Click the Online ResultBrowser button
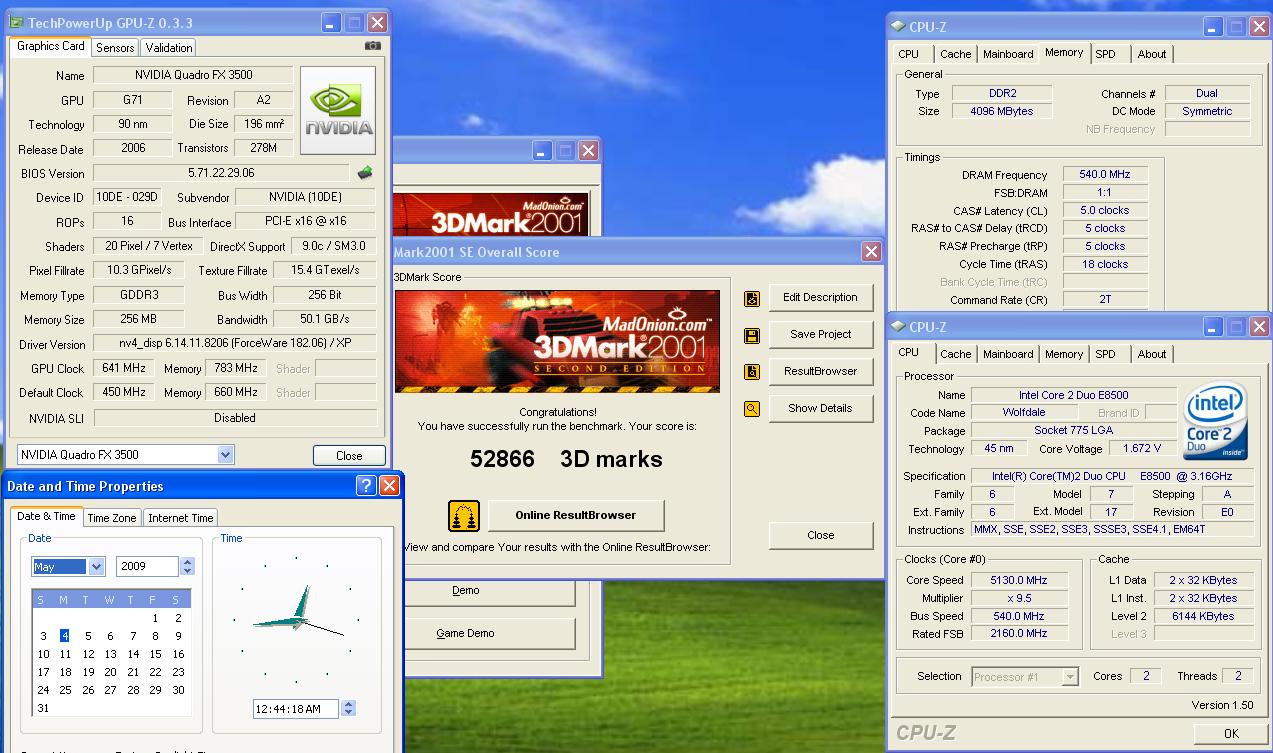Viewport: 1273px width, 753px height. (x=575, y=516)
